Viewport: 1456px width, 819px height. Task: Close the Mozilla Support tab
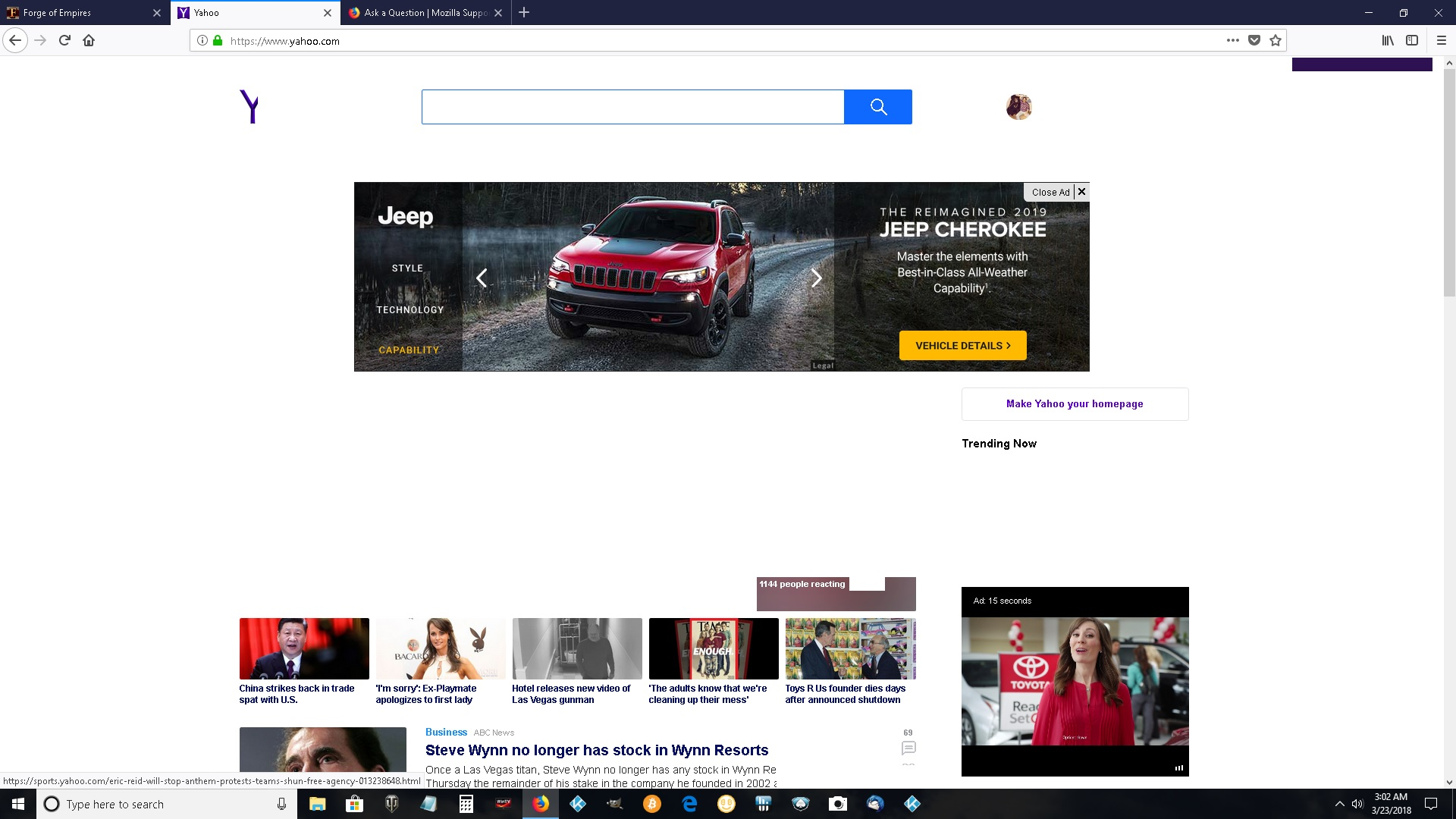498,13
